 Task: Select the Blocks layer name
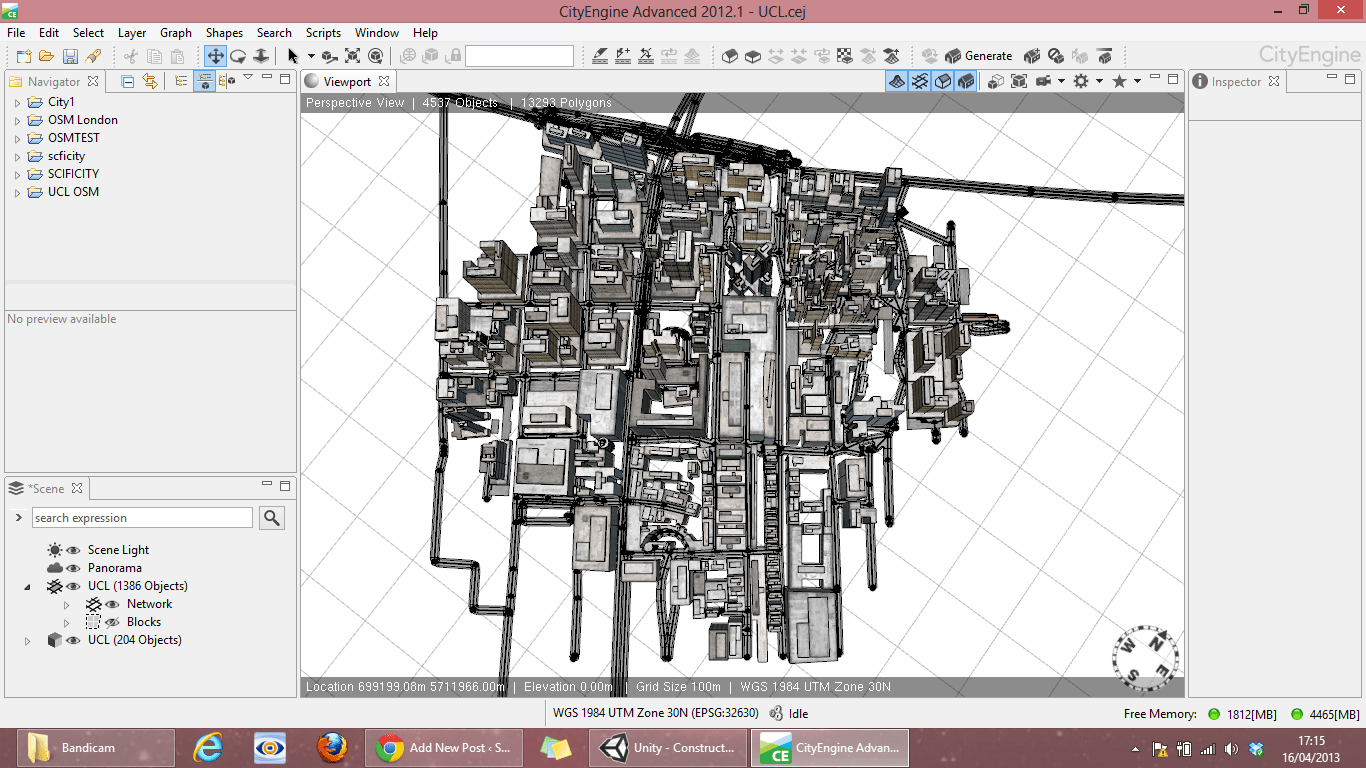tap(144, 622)
